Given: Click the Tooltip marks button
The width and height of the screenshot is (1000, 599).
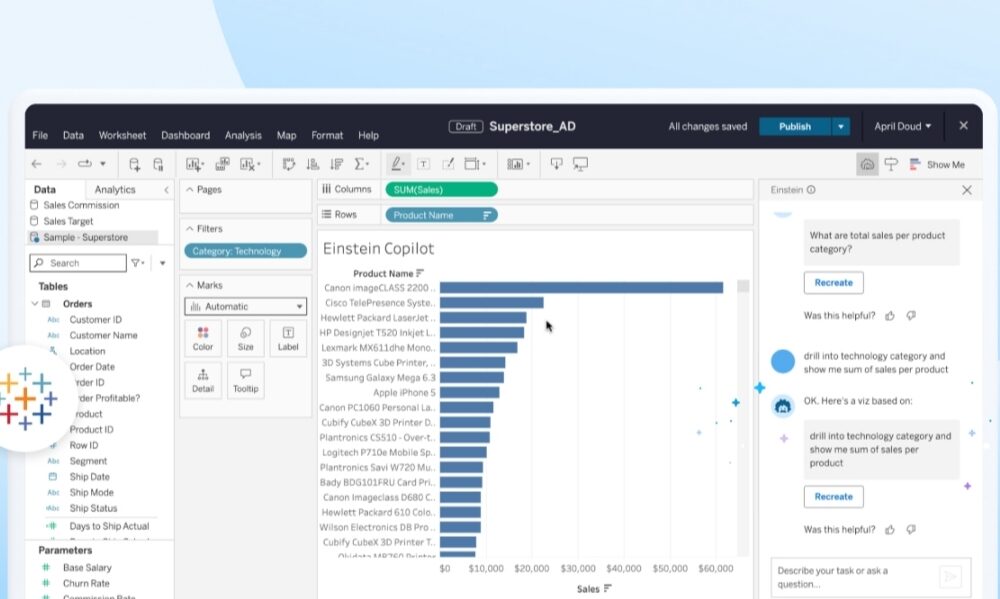Looking at the screenshot, I should 246,381.
